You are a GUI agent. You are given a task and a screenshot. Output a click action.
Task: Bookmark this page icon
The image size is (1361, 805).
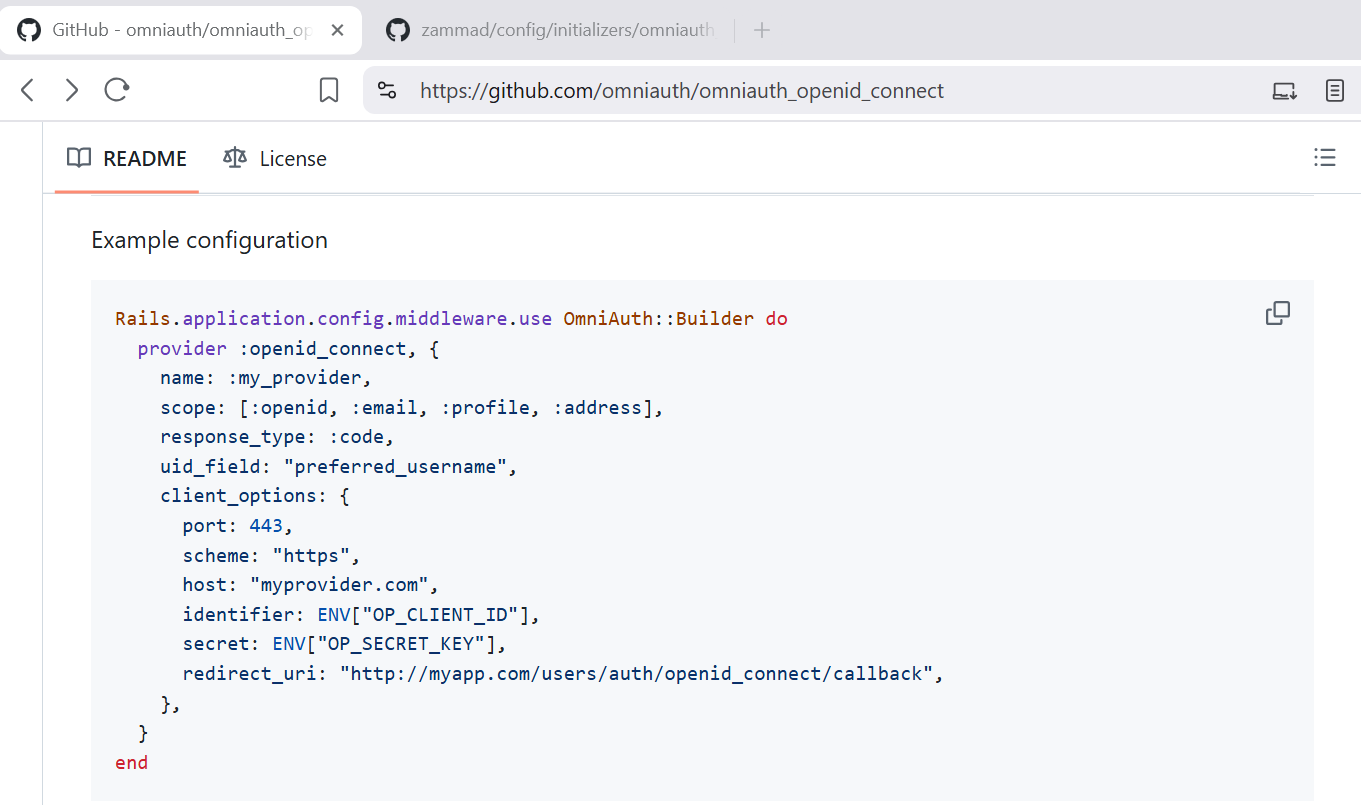329,91
